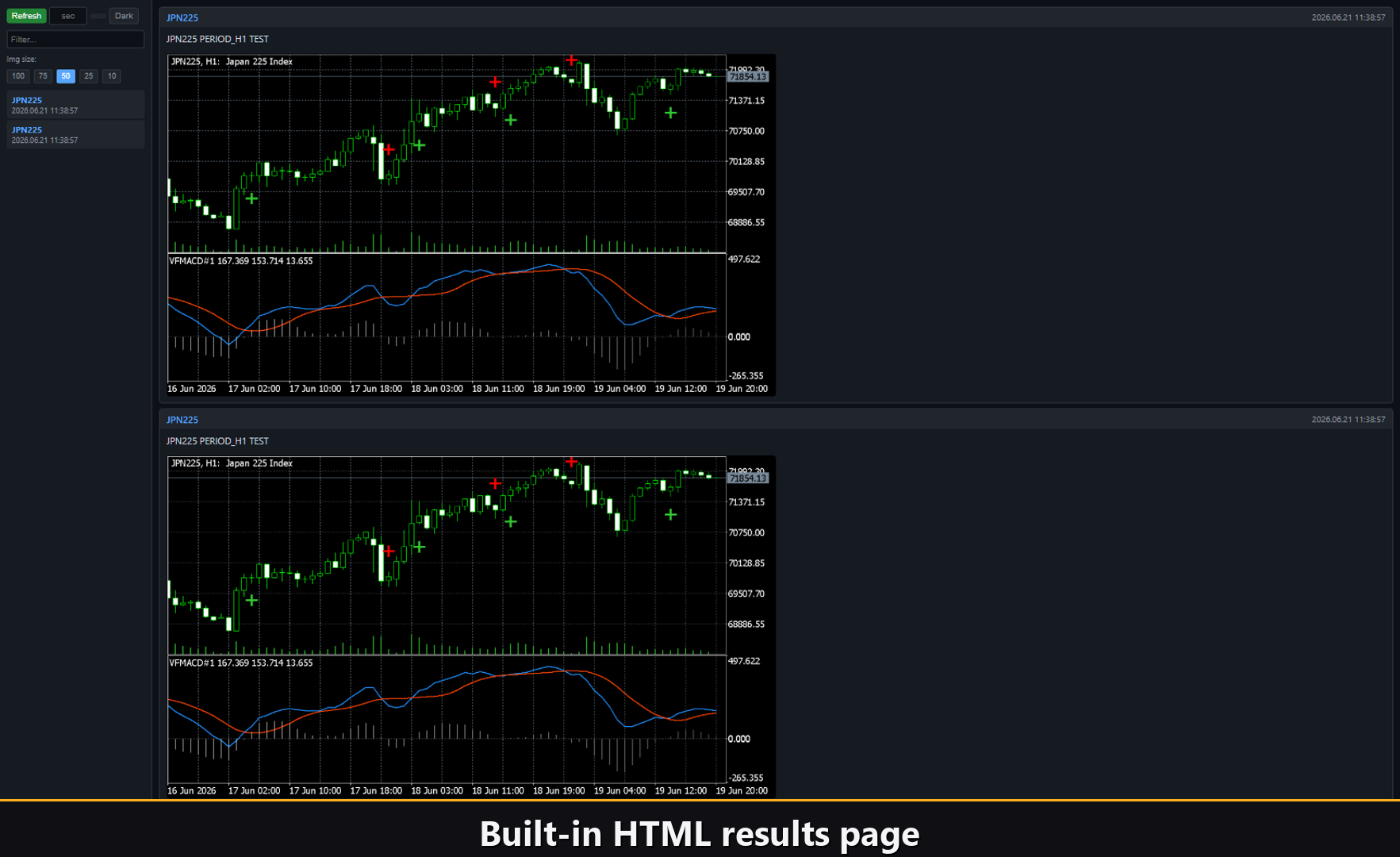The image size is (1400, 857).
Task: Select the highlighted 50 image size
Action: pos(66,76)
